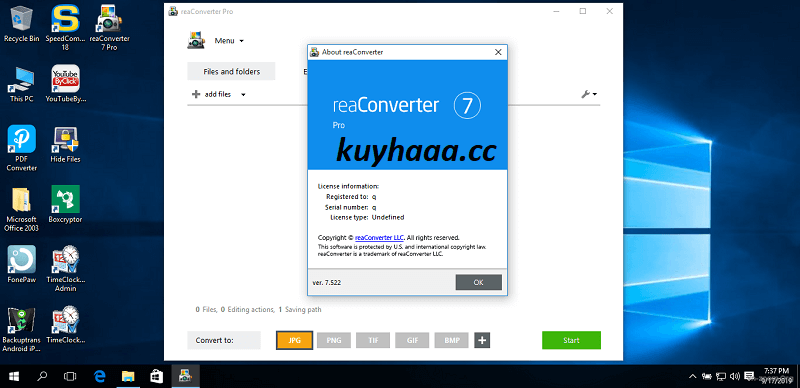Click network tray icon
The width and height of the screenshot is (800, 388).
[721, 377]
